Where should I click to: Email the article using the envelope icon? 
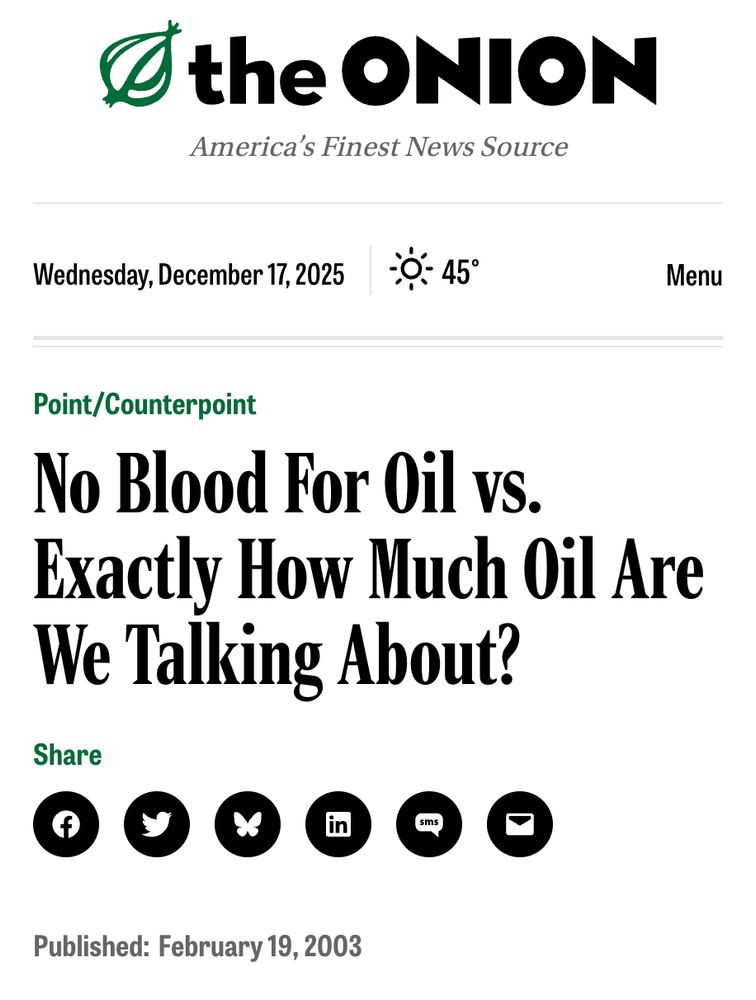coord(520,823)
